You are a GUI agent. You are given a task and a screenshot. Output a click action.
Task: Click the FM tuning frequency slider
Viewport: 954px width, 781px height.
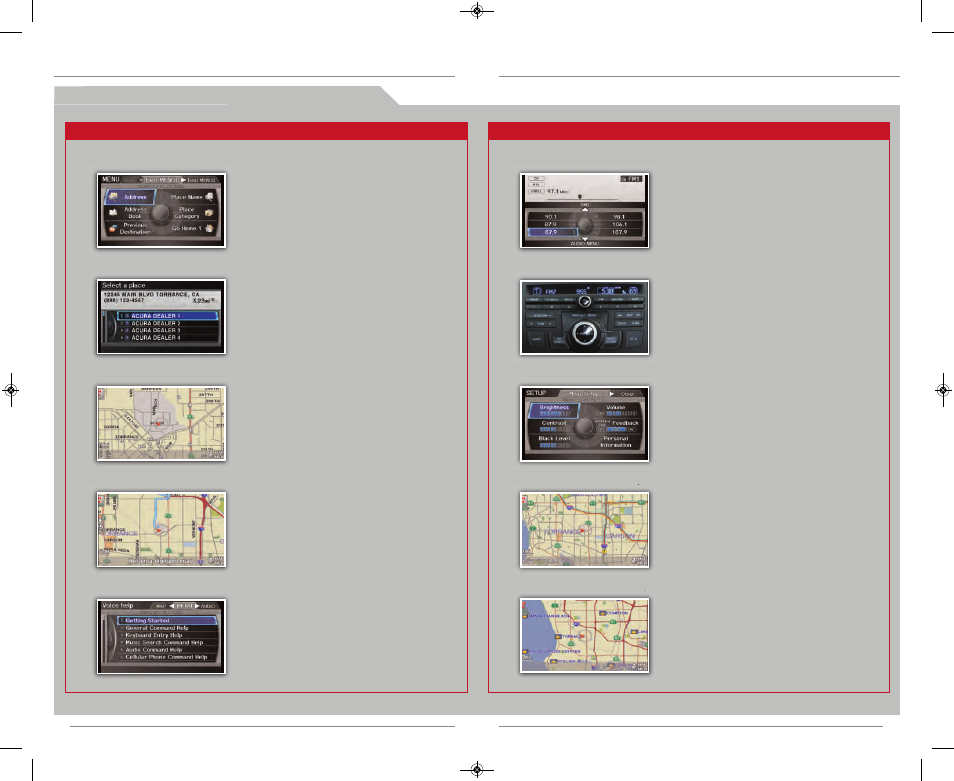pyautogui.click(x=584, y=197)
